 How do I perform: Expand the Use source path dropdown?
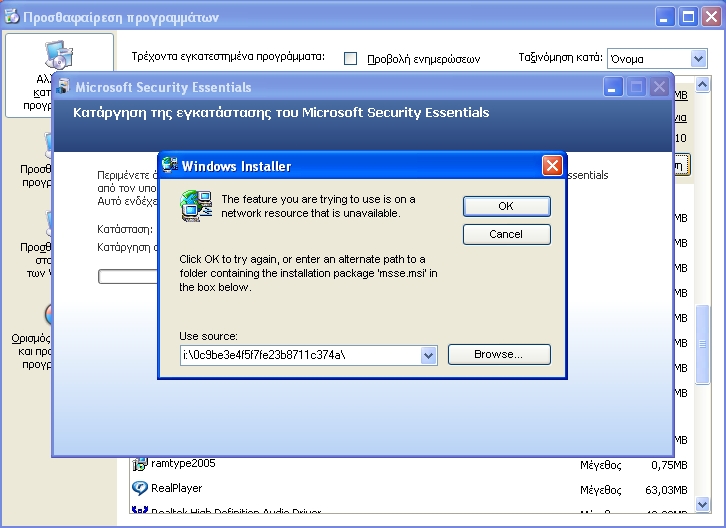pyautogui.click(x=429, y=356)
